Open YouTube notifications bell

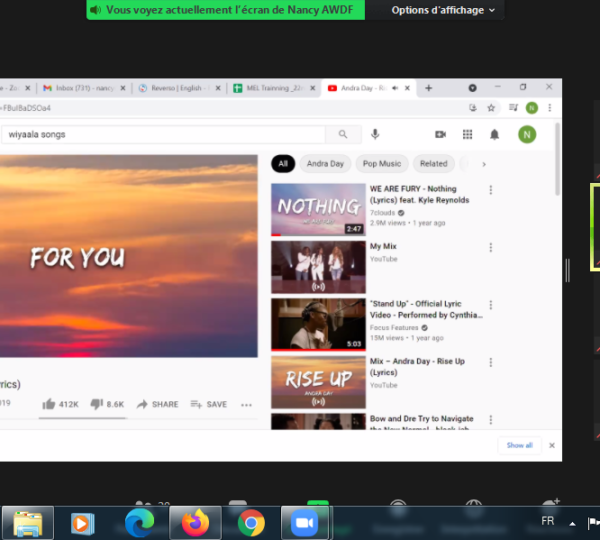pos(495,135)
